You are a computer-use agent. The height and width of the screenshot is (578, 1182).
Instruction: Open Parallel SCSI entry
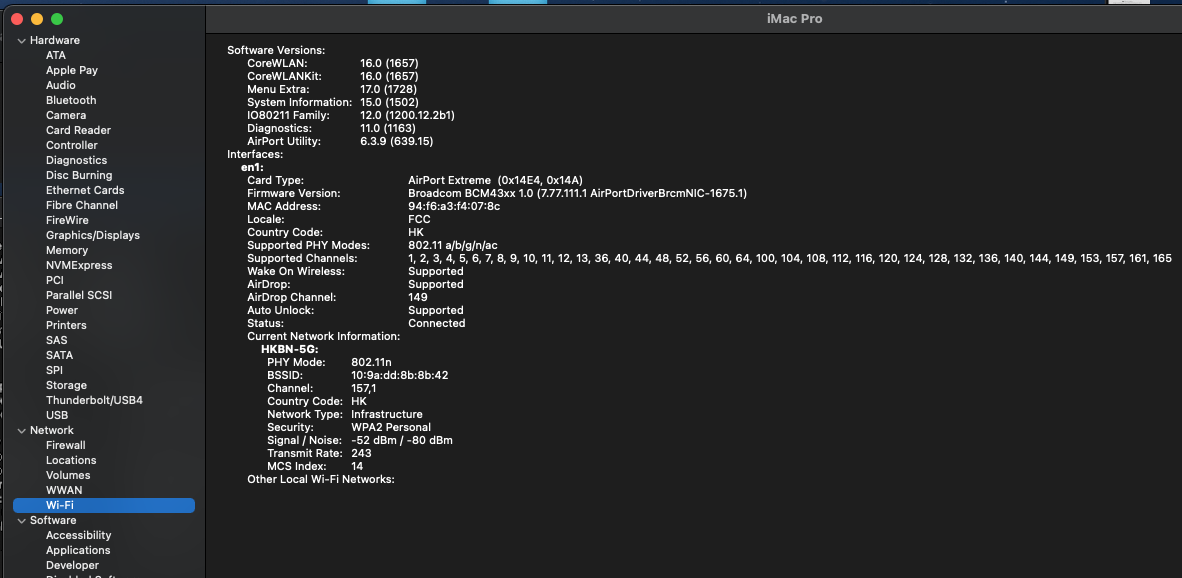[x=78, y=295]
